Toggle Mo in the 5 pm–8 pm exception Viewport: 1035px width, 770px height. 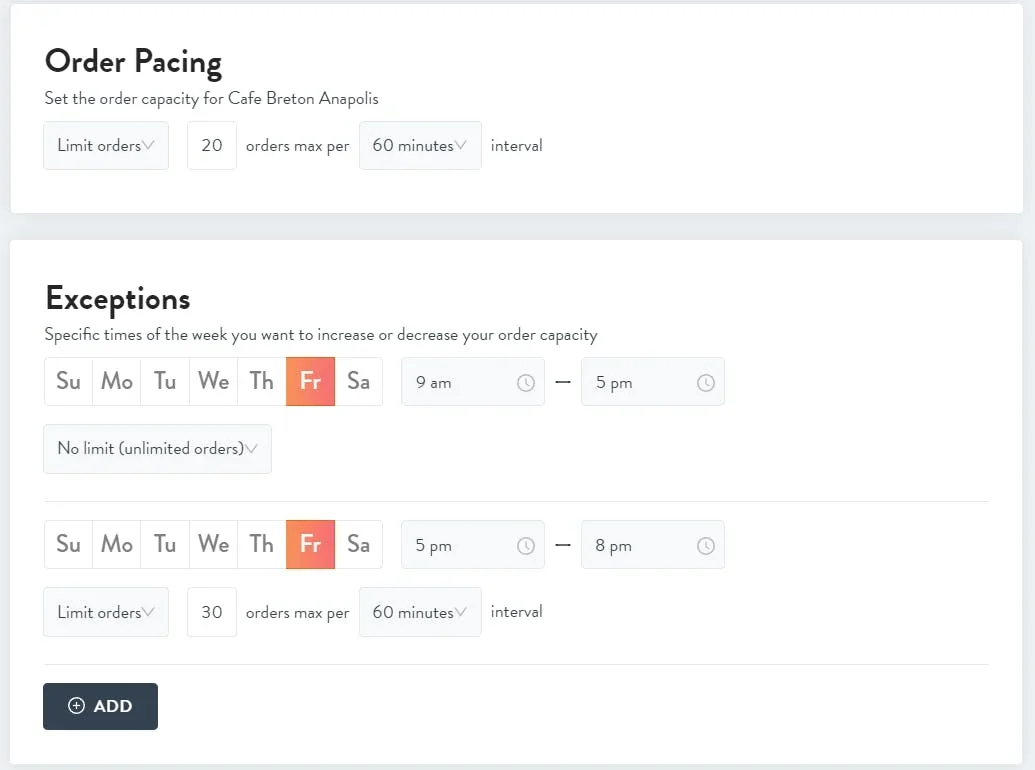117,544
